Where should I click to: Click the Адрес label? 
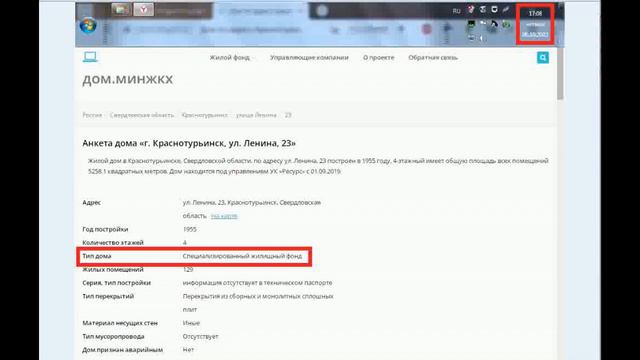tap(91, 202)
